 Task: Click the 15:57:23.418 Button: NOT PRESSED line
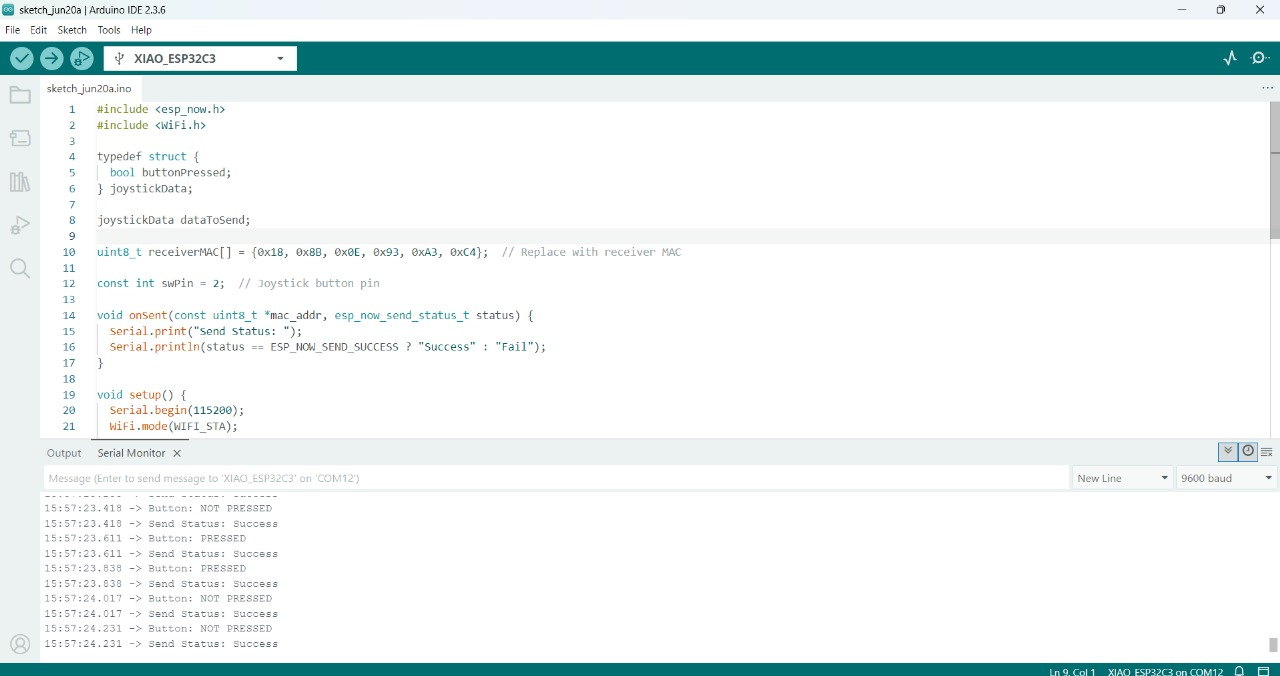(x=158, y=508)
